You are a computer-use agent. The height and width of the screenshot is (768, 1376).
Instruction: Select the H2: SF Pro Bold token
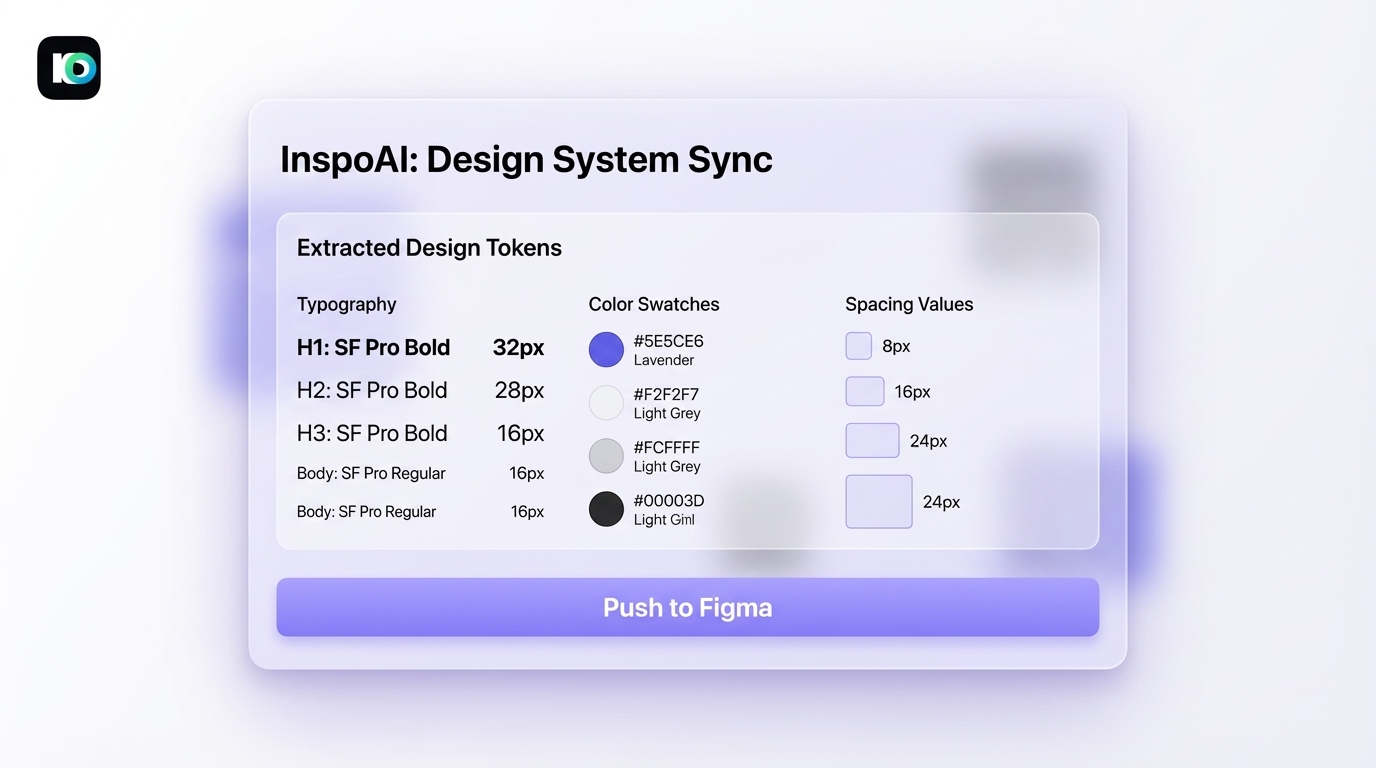point(371,390)
